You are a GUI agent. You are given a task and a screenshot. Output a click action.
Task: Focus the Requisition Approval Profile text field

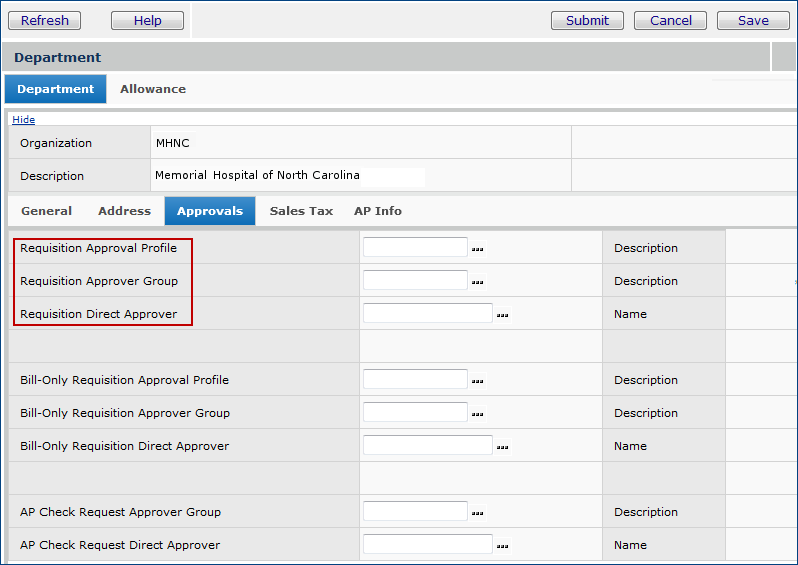415,248
